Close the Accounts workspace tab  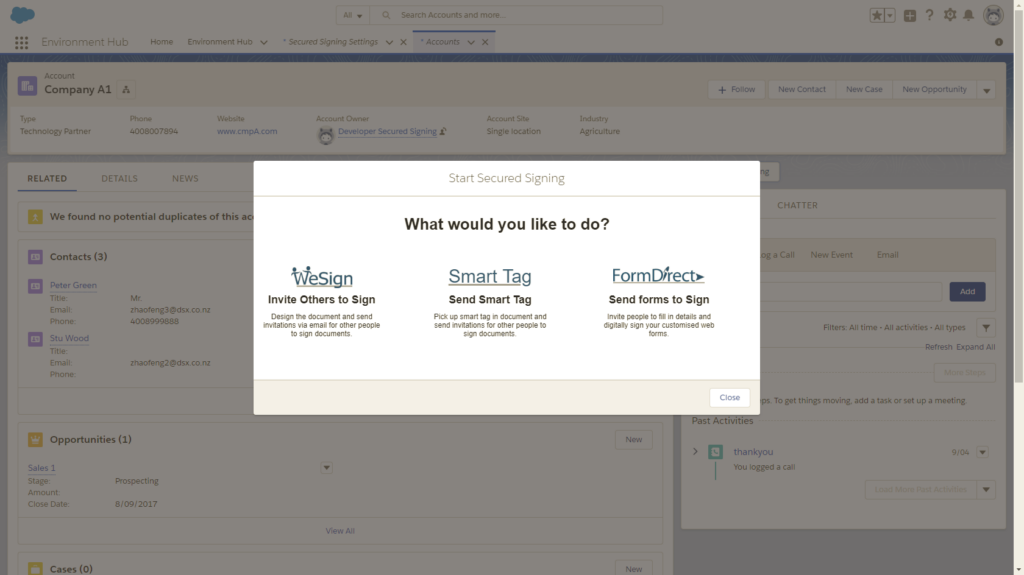(485, 42)
